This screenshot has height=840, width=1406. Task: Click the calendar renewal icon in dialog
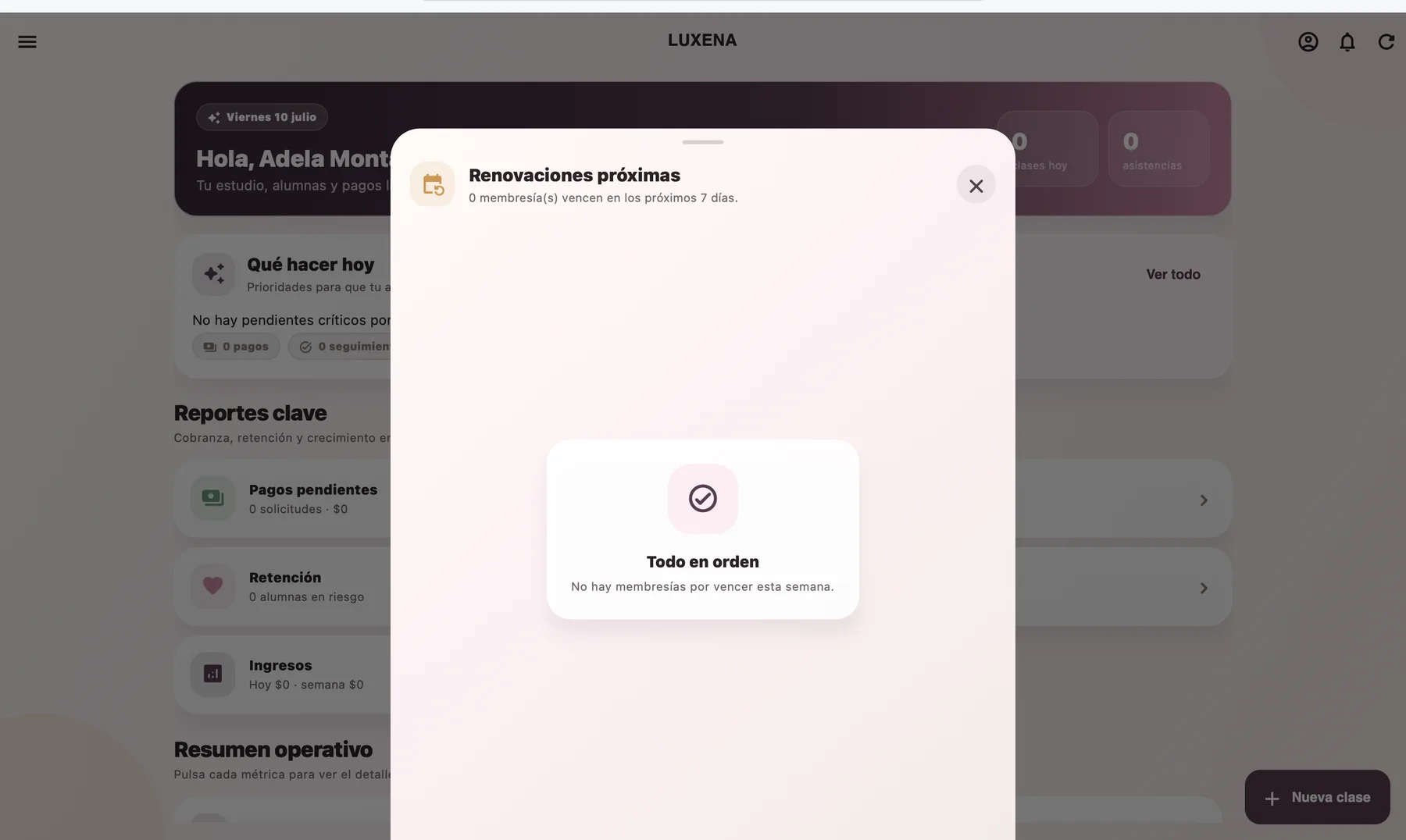[x=433, y=184]
